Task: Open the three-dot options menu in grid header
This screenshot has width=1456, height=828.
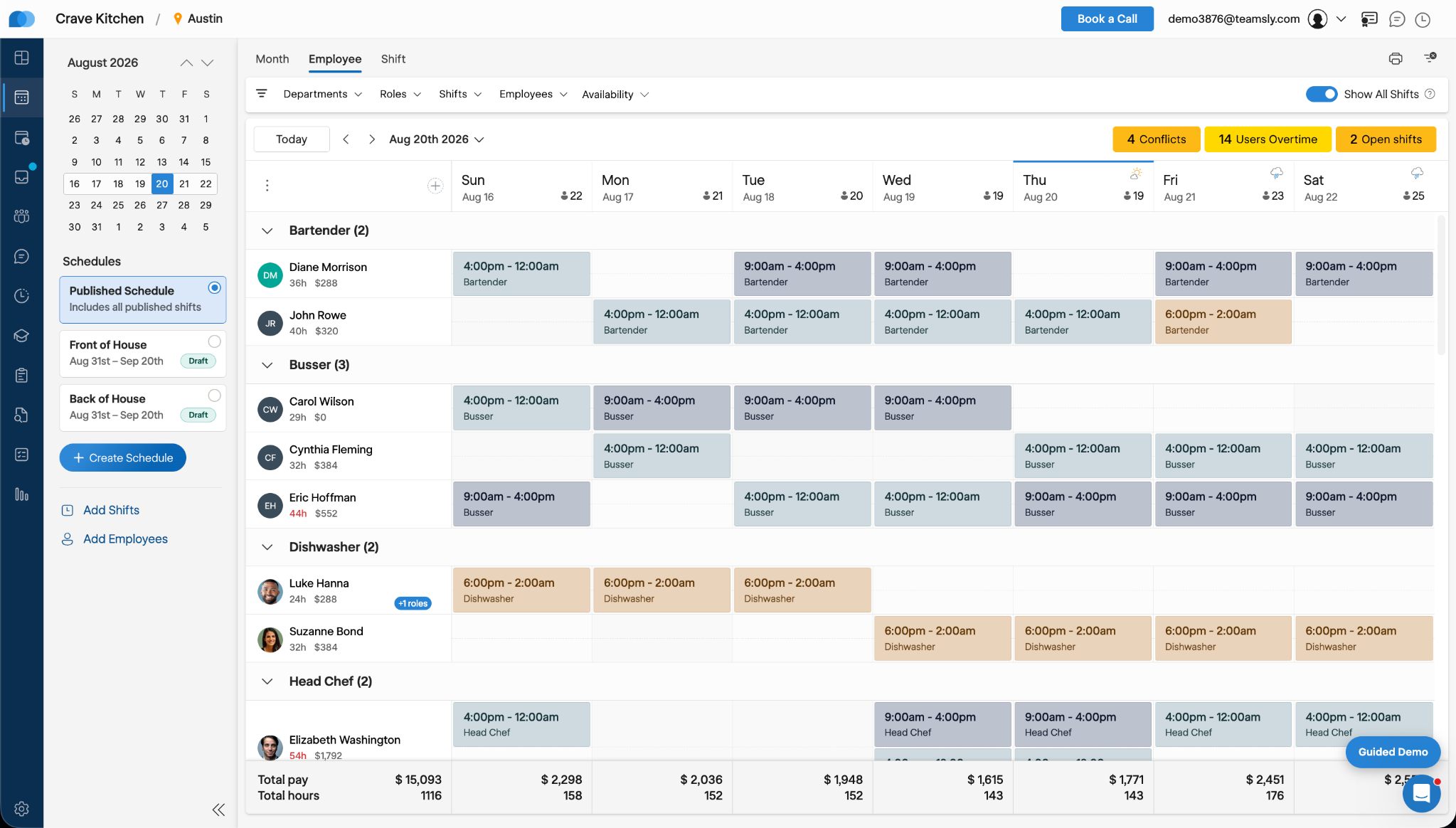Action: pos(267,186)
